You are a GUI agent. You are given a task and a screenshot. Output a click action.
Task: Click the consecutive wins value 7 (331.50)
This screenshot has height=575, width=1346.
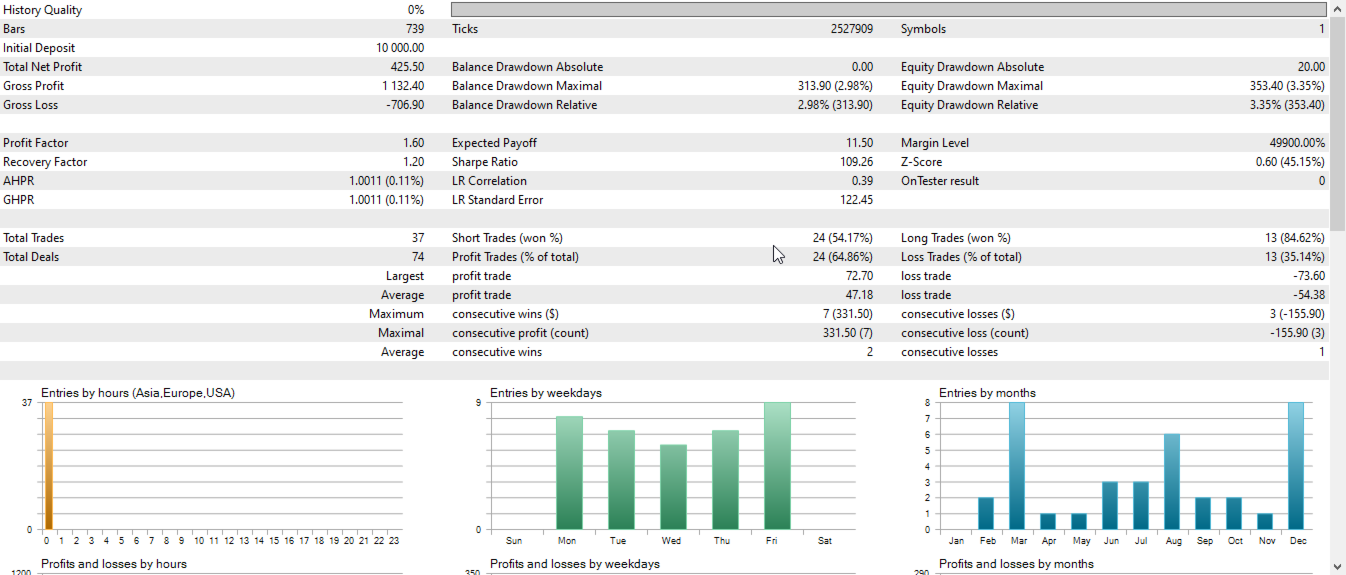click(848, 314)
